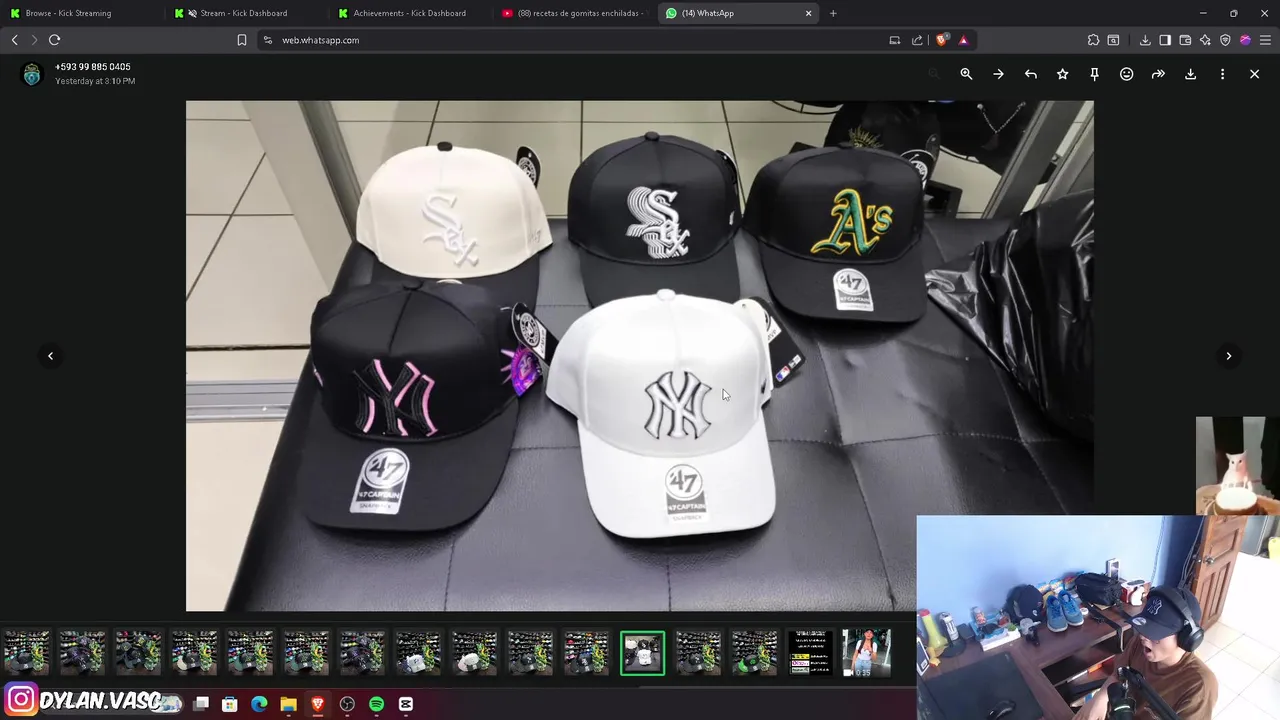The width and height of the screenshot is (1280, 720).
Task: Zoom in on the WhatsApp photo
Action: pyautogui.click(x=966, y=74)
